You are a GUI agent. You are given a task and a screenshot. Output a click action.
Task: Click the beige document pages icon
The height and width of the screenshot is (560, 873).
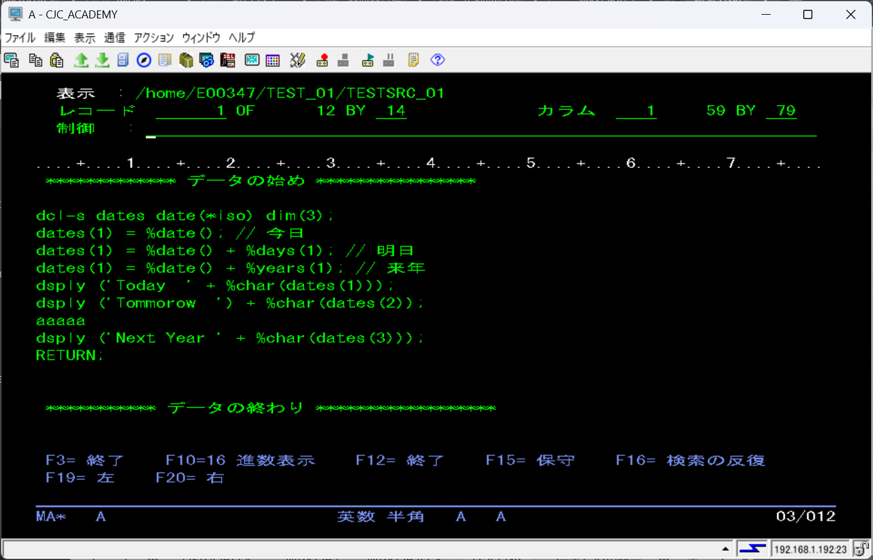click(x=165, y=60)
